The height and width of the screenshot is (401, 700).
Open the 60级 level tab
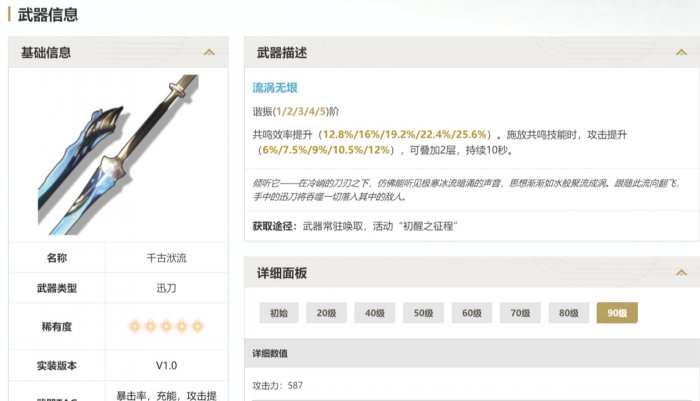472,313
